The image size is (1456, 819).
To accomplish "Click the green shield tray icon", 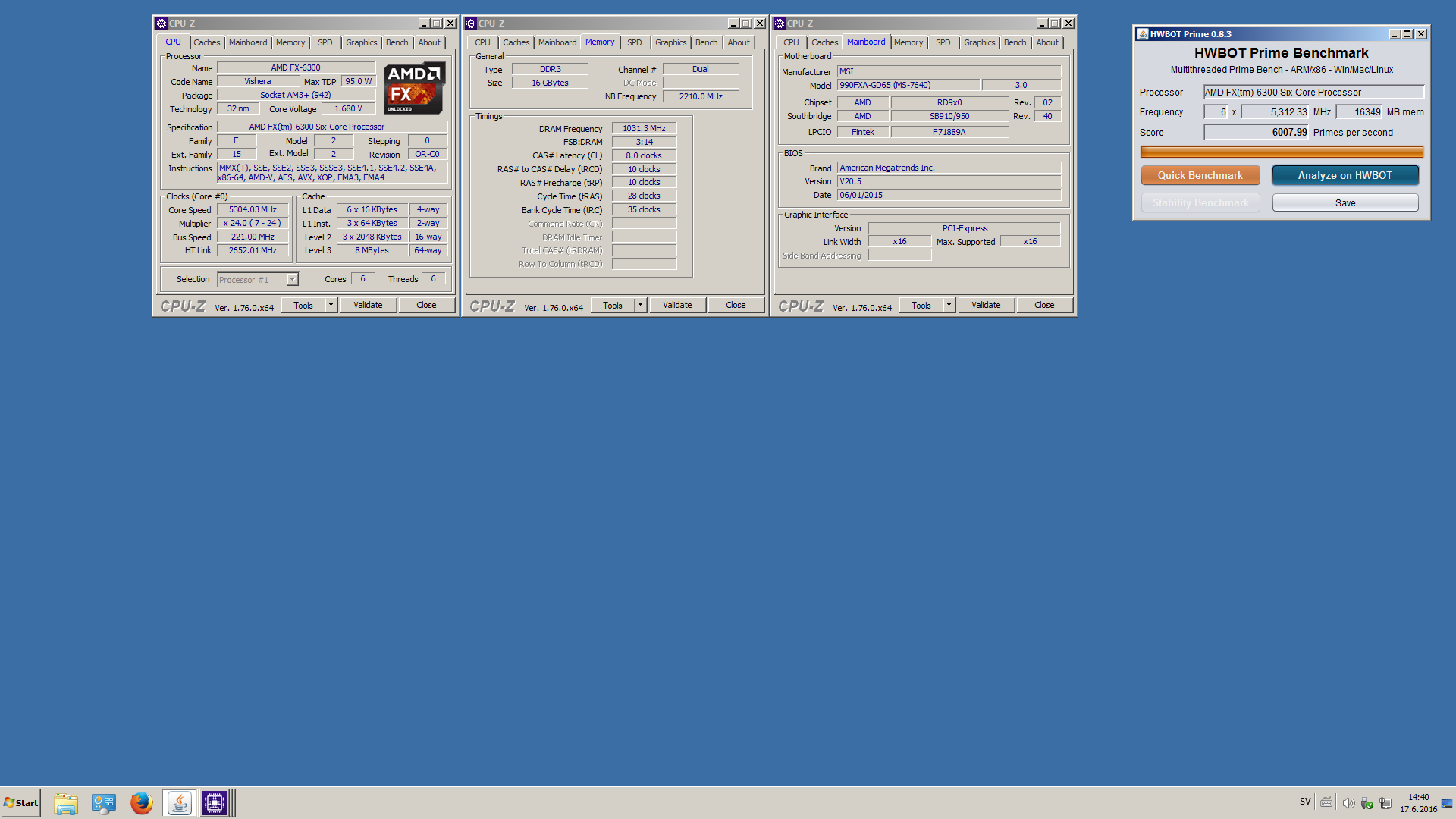I will pyautogui.click(x=1367, y=803).
